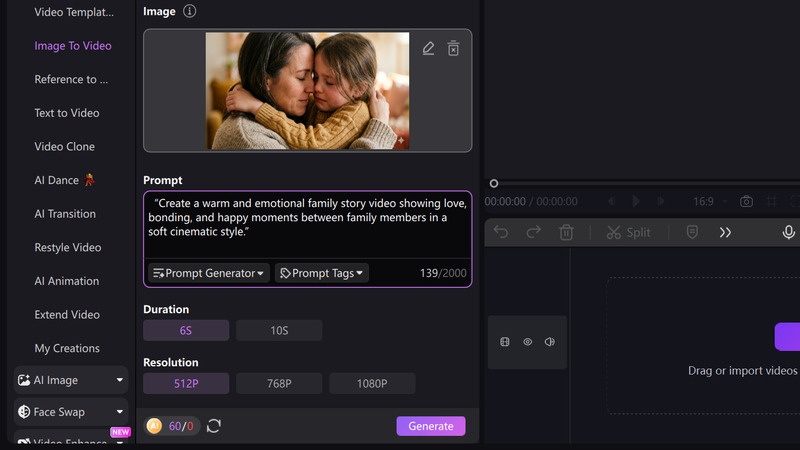Choose 1080P resolution
The width and height of the screenshot is (800, 450).
(372, 384)
